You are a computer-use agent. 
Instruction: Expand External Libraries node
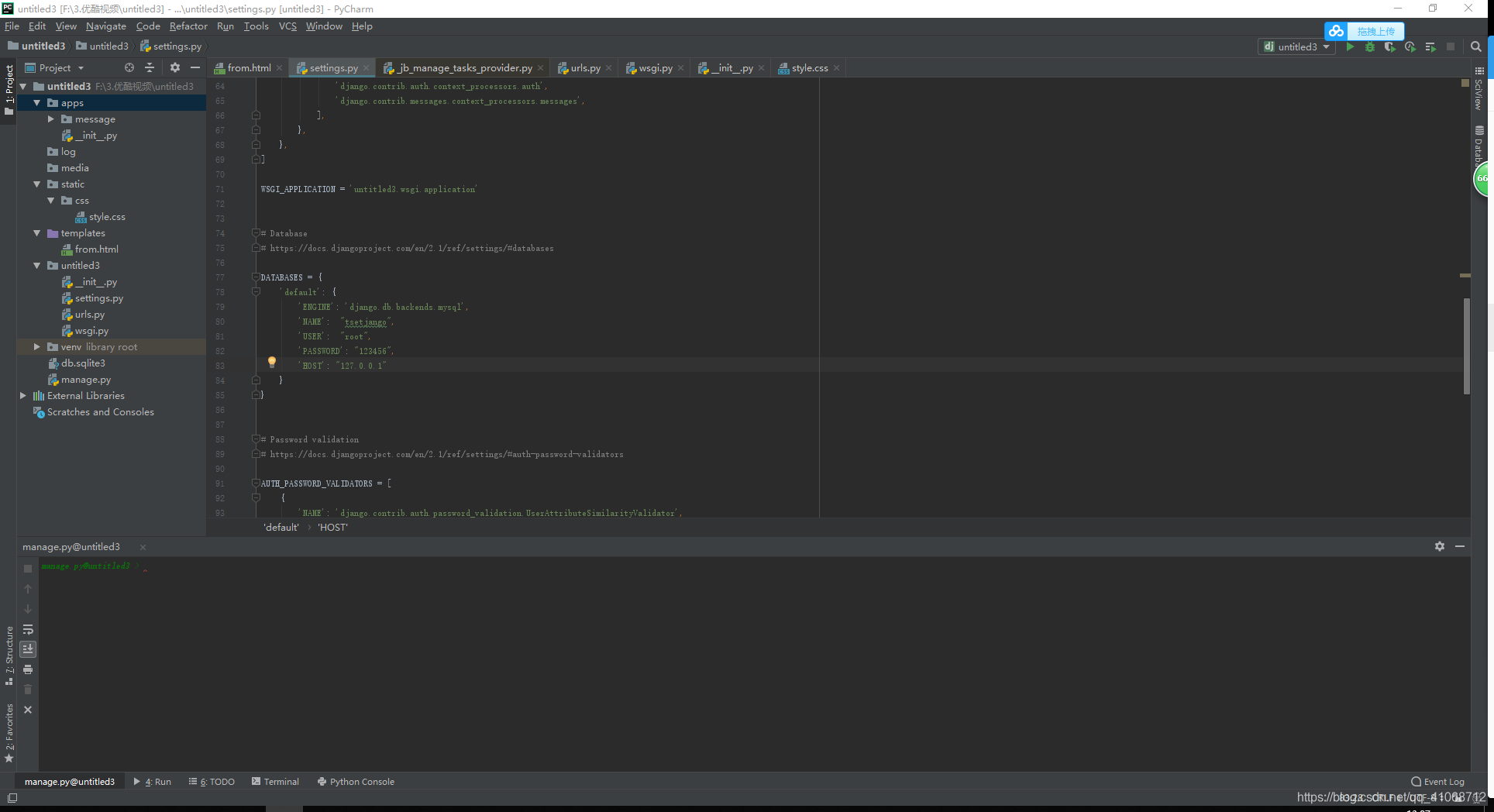coord(22,396)
